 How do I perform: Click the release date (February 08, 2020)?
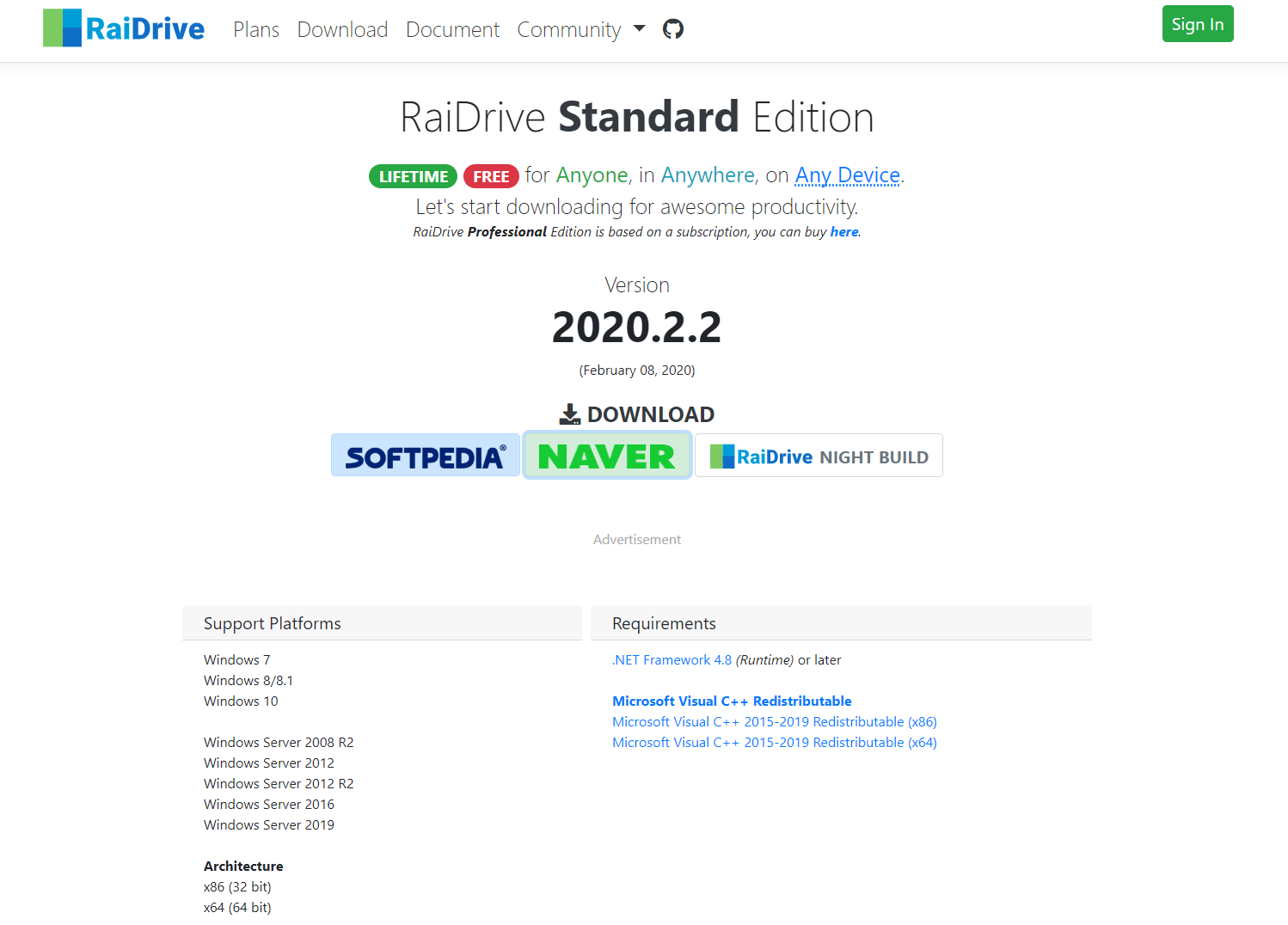637,371
